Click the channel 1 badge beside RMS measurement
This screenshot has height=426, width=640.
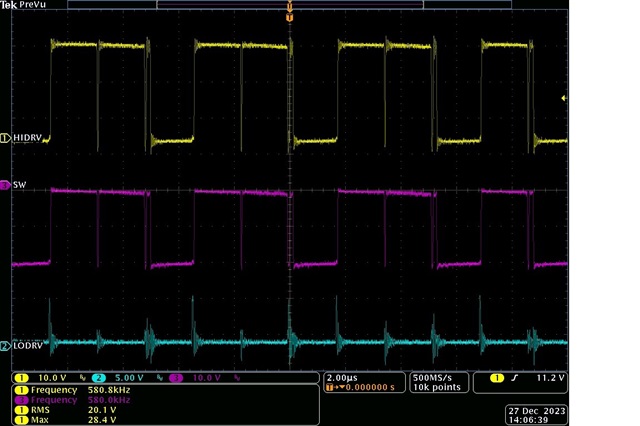(21, 410)
